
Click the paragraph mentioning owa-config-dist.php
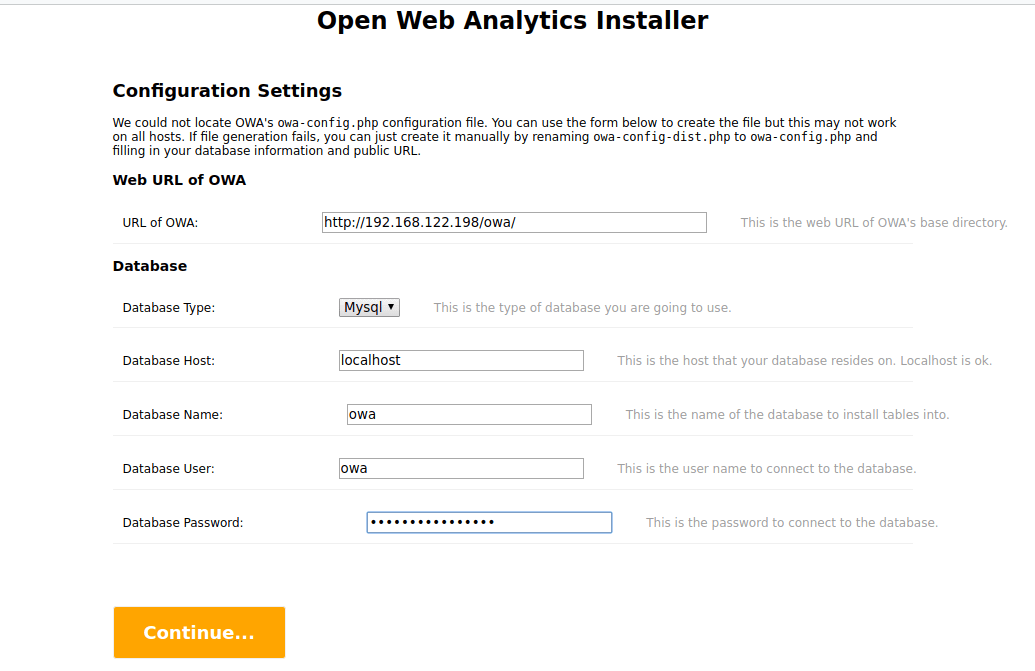coord(504,137)
